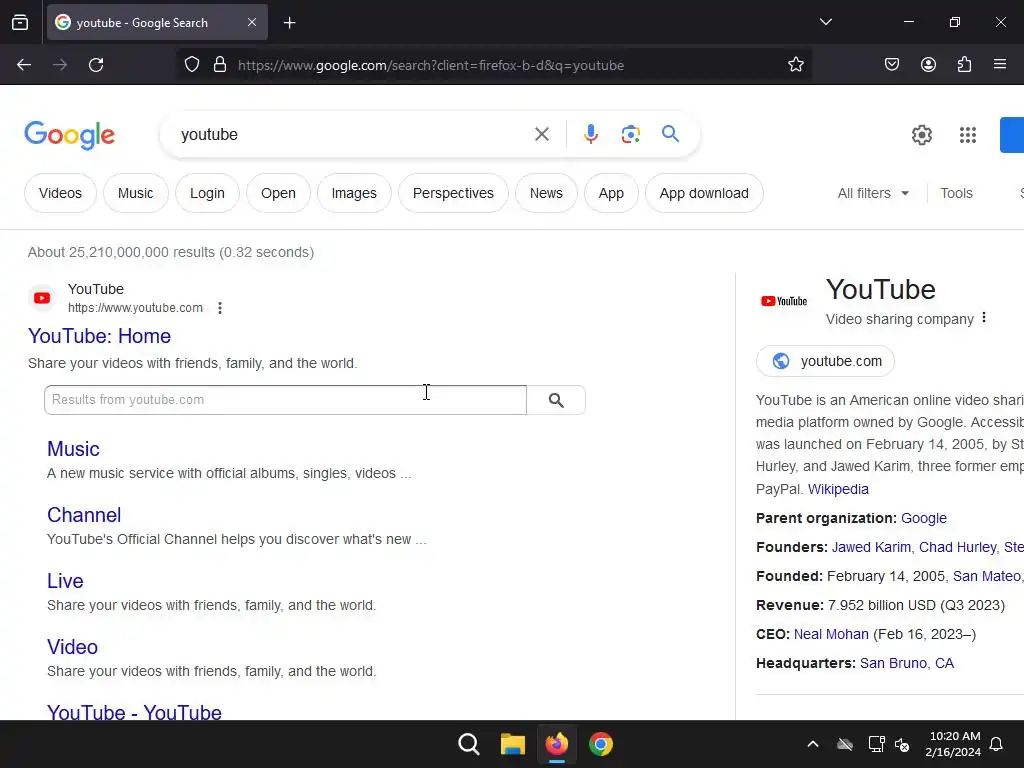Expand the All filters dropdown

click(x=873, y=193)
